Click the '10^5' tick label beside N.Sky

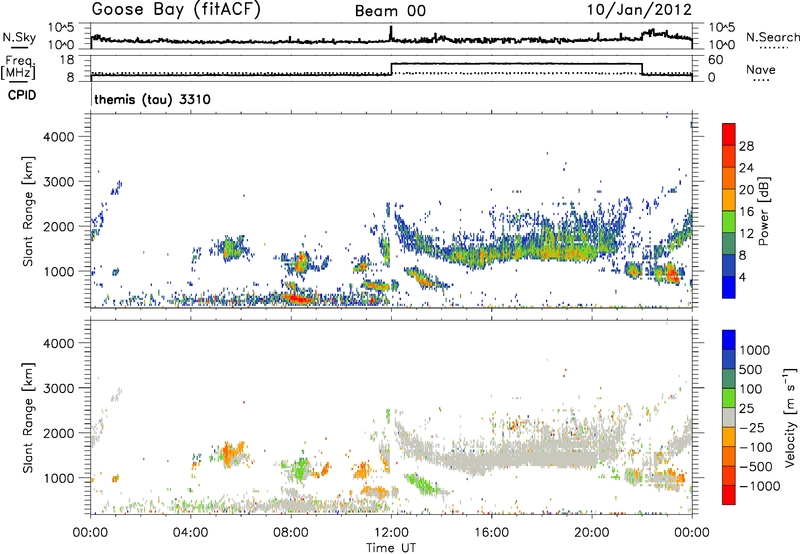pyautogui.click(x=62, y=28)
